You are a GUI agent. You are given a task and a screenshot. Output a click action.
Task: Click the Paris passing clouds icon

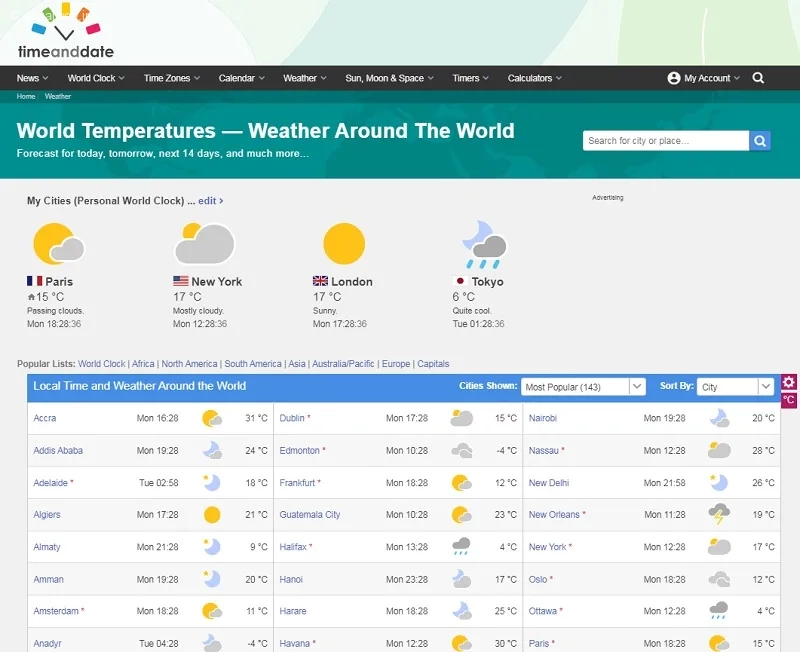tap(59, 244)
